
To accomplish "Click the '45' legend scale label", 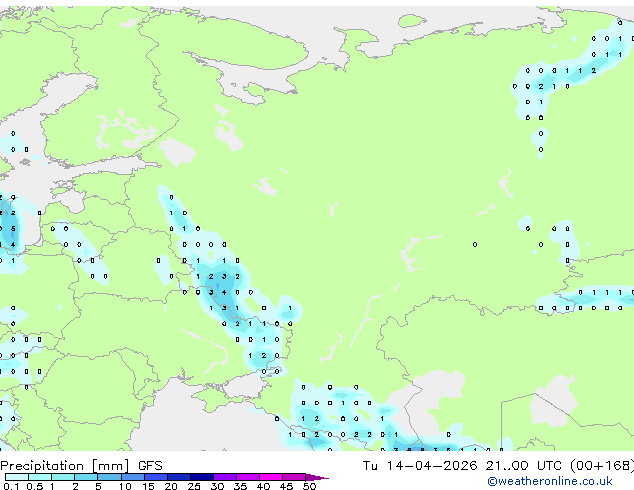I will 287,486.
